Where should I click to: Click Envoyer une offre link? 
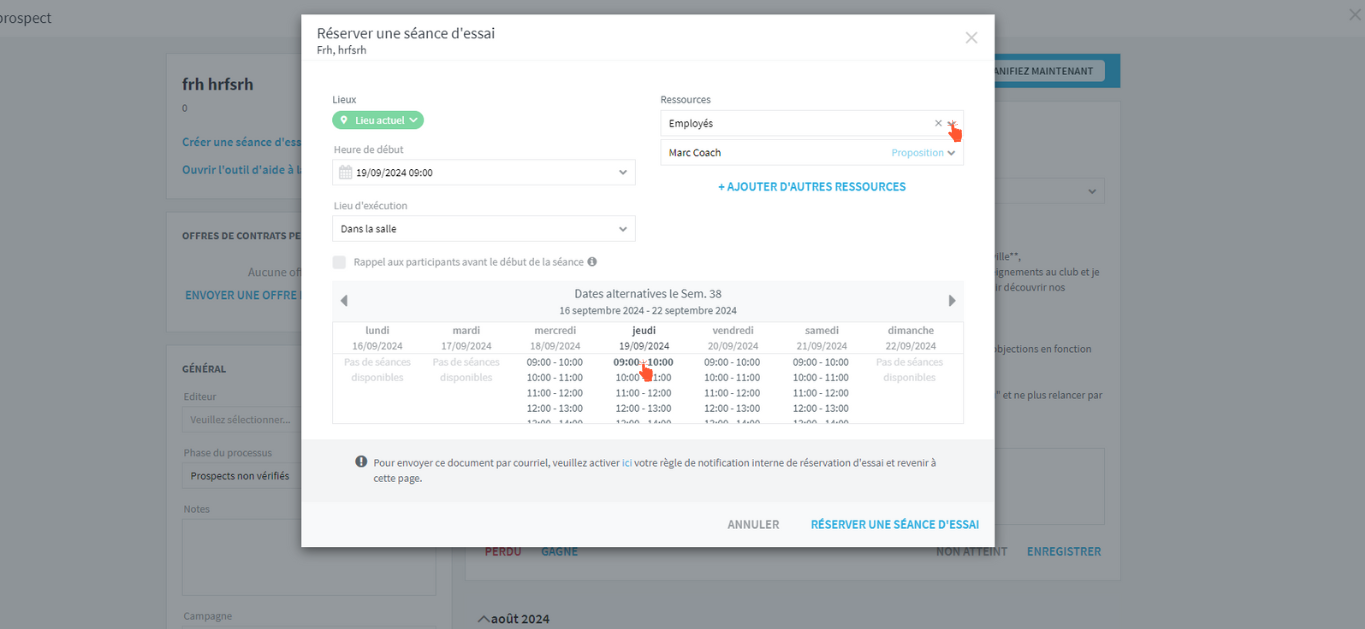coord(243,296)
